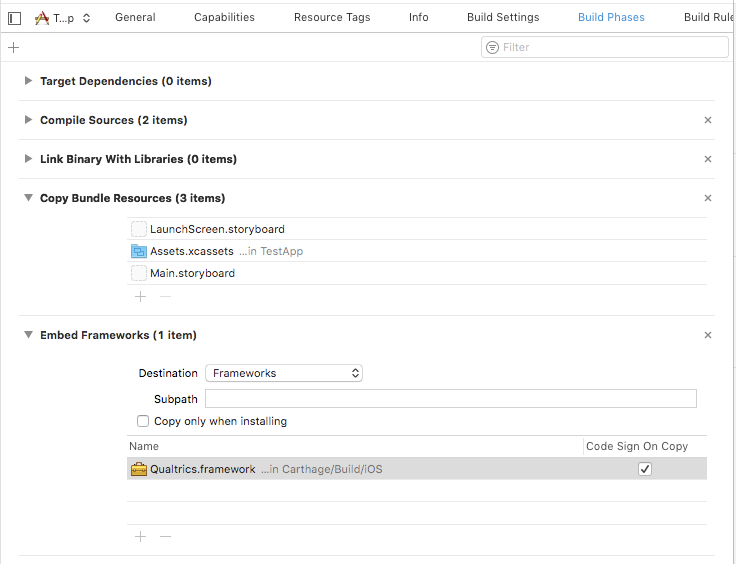Image resolution: width=736 pixels, height=564 pixels.
Task: Toggle the project navigator sidebar icon
Action: 15,18
